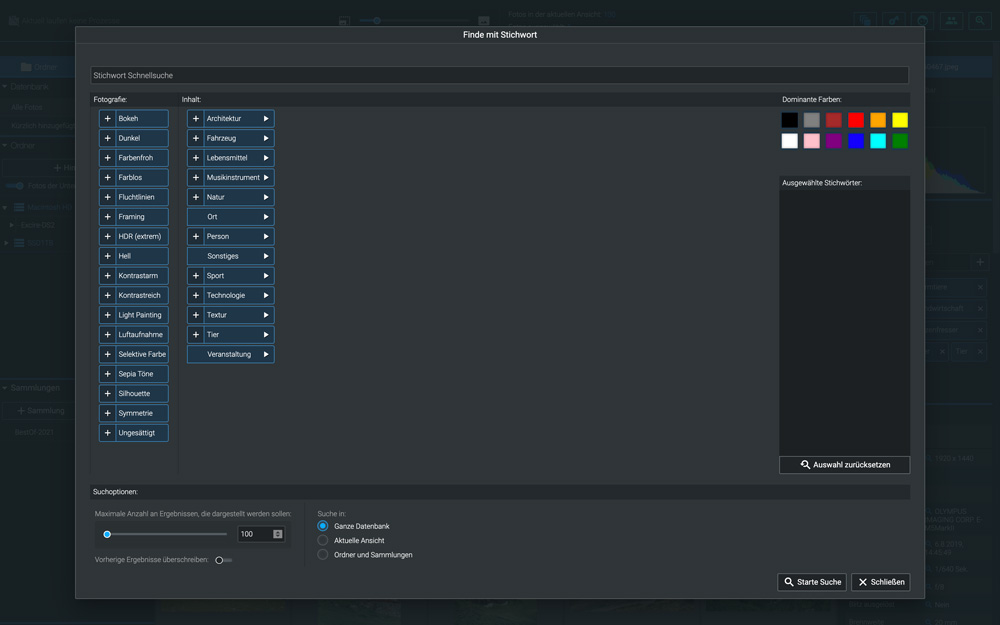Add the Luftaufnahme keyword with its plus icon
This screenshot has width=1000, height=625.
(108, 335)
